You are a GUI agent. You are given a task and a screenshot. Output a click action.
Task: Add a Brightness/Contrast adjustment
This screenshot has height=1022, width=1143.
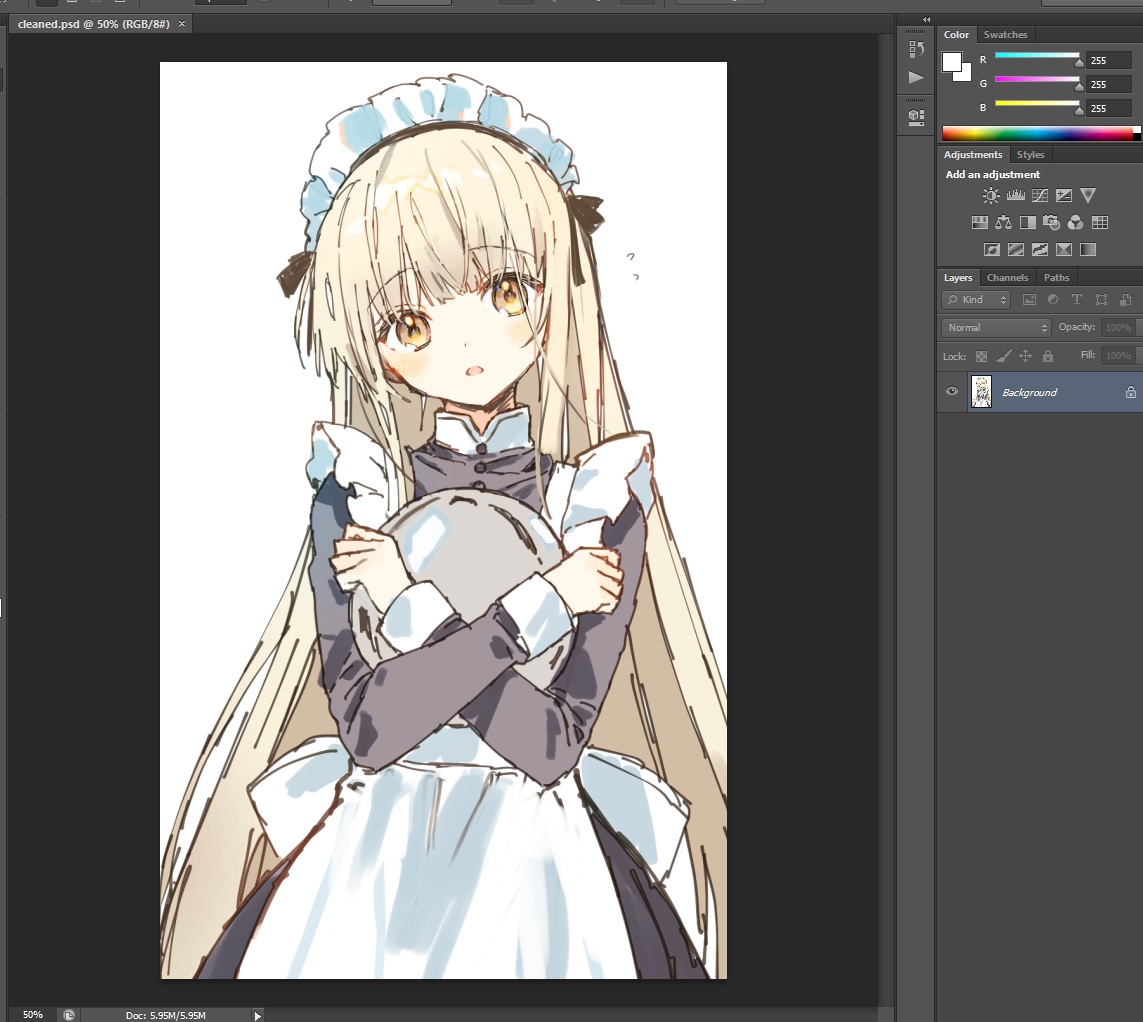tap(991, 195)
